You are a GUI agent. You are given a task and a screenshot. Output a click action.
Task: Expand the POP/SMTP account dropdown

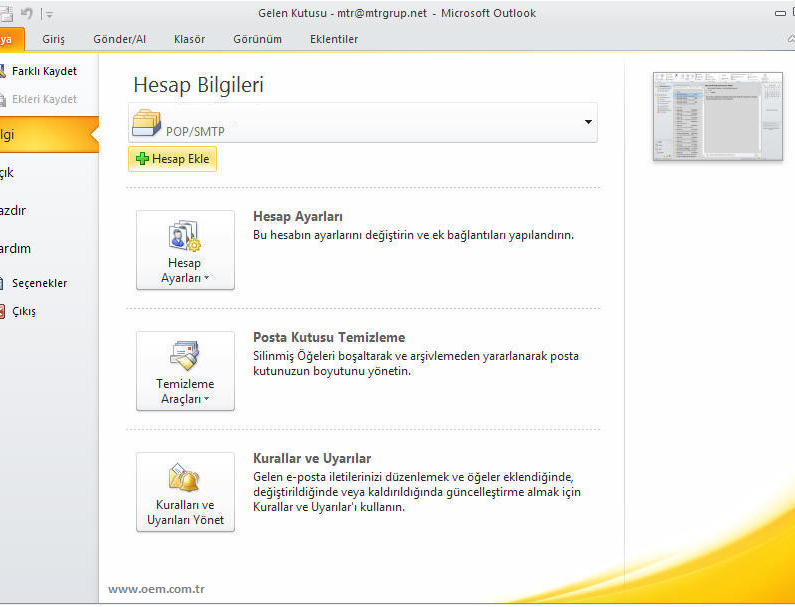point(588,122)
